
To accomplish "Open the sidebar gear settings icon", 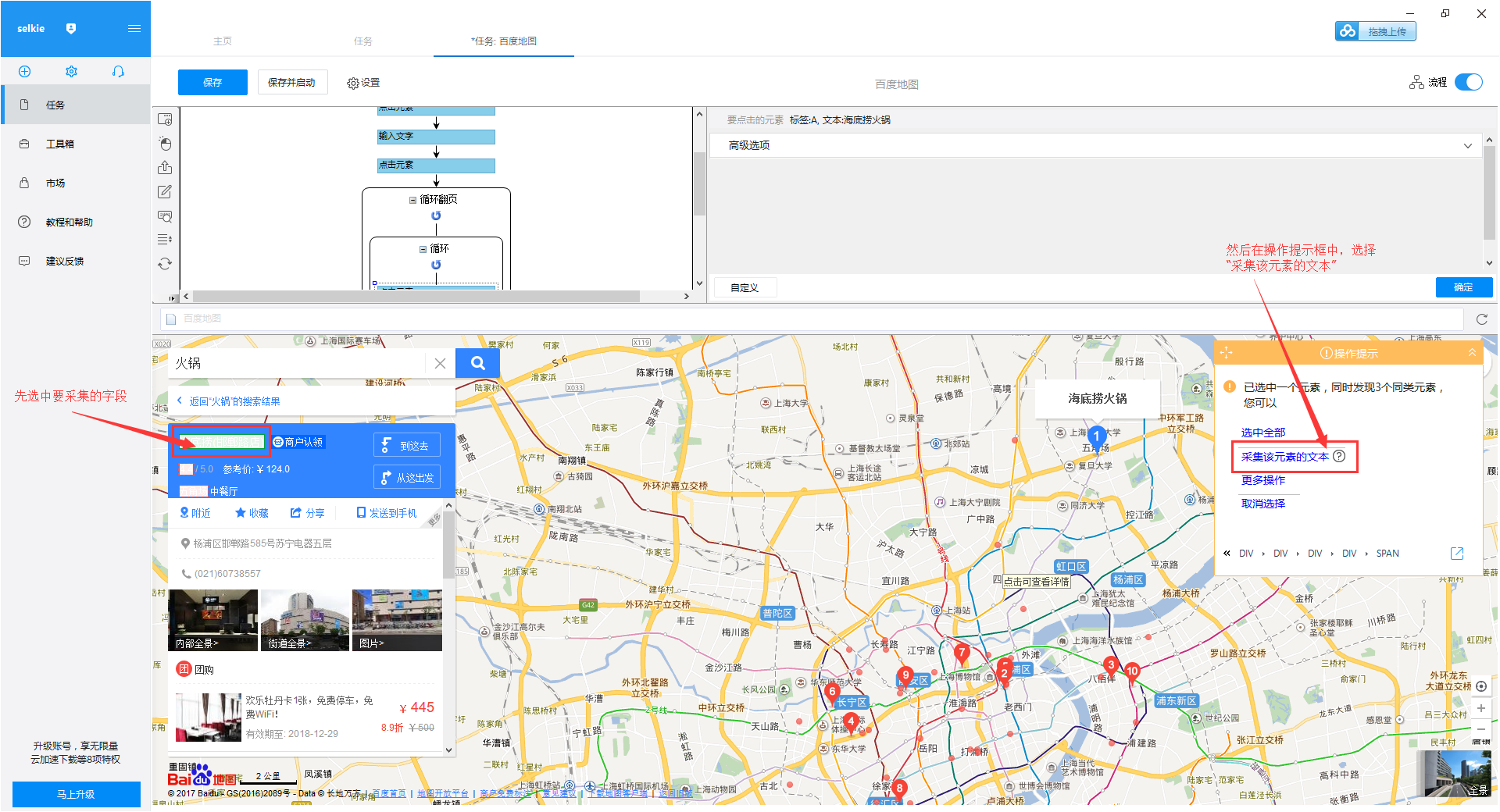I will click(x=71, y=72).
